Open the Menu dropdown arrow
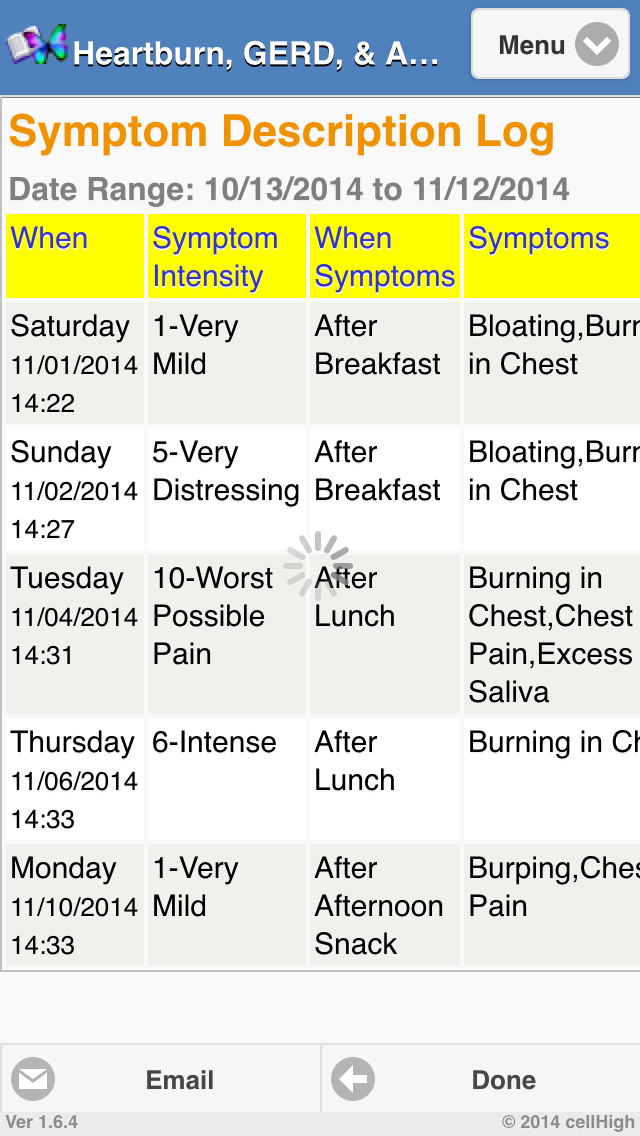 coord(596,45)
